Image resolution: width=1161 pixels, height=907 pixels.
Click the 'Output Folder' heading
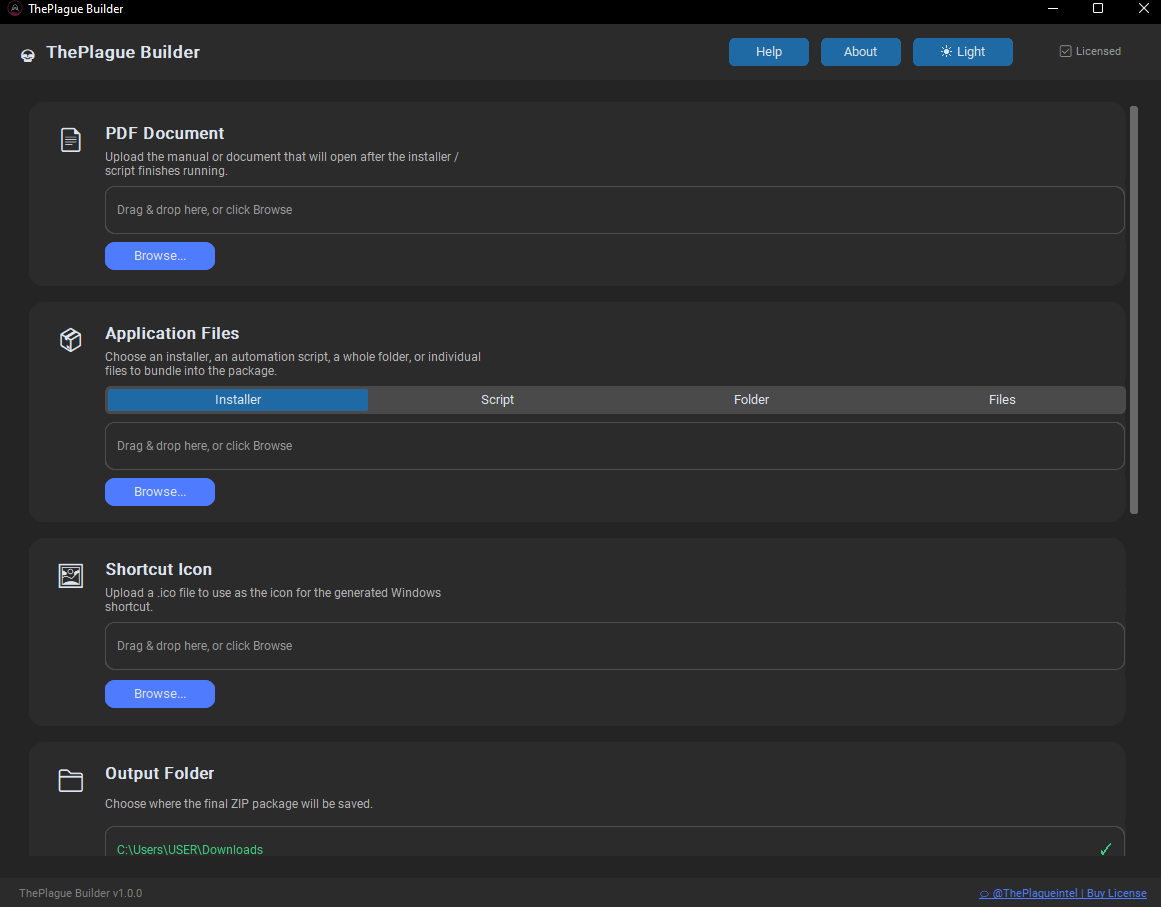pos(159,773)
